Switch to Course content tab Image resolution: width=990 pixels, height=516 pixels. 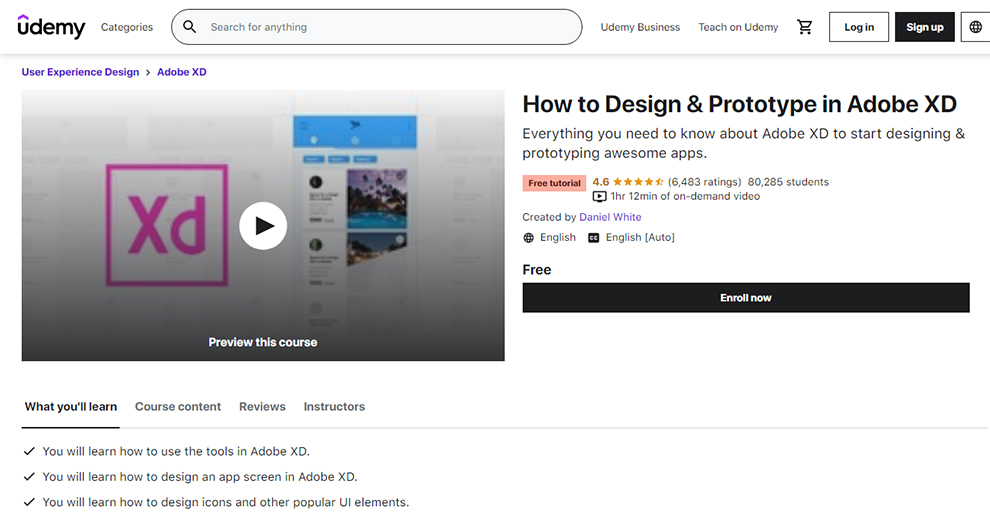pos(178,407)
